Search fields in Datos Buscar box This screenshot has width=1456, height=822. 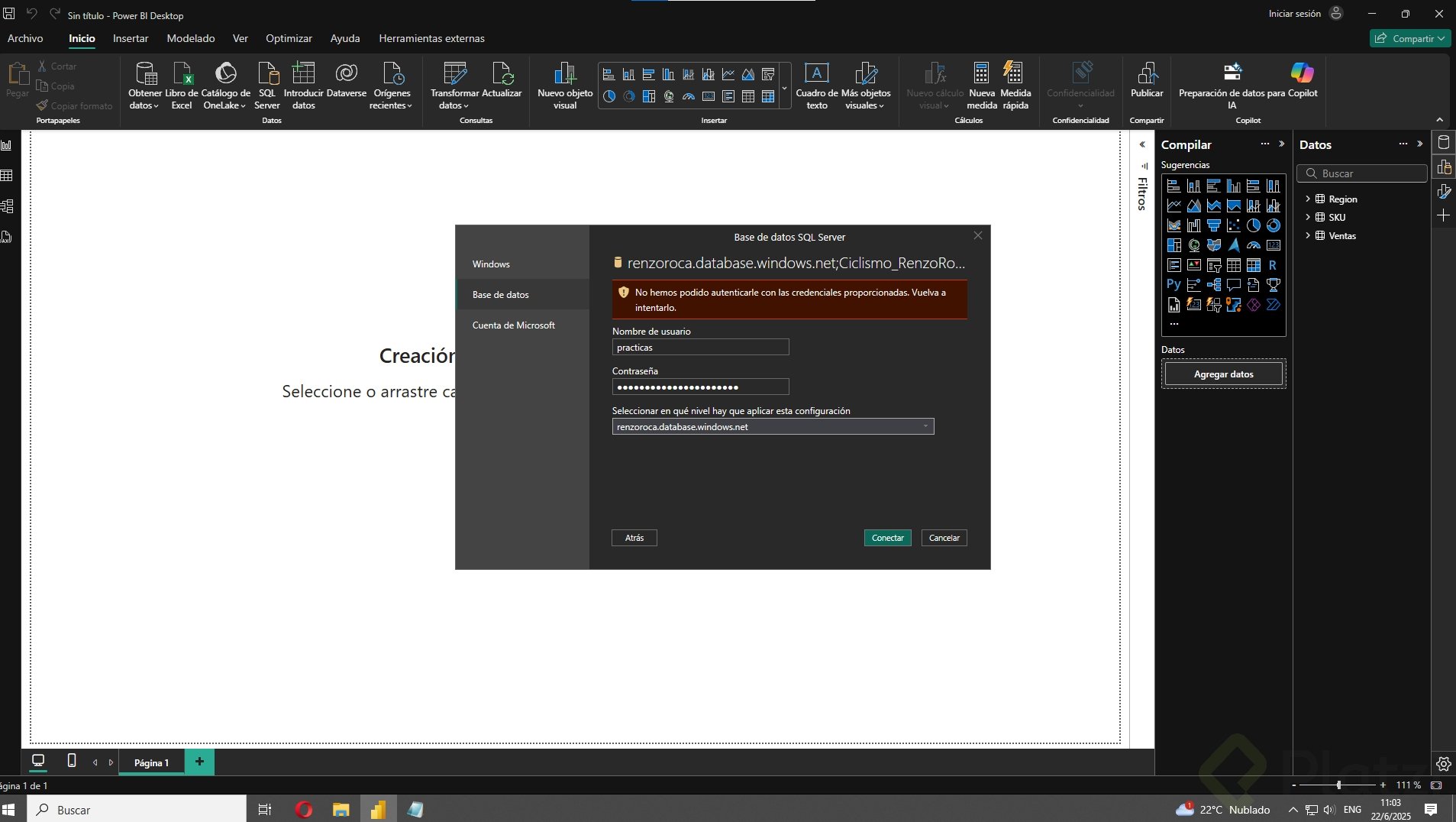pos(1361,173)
